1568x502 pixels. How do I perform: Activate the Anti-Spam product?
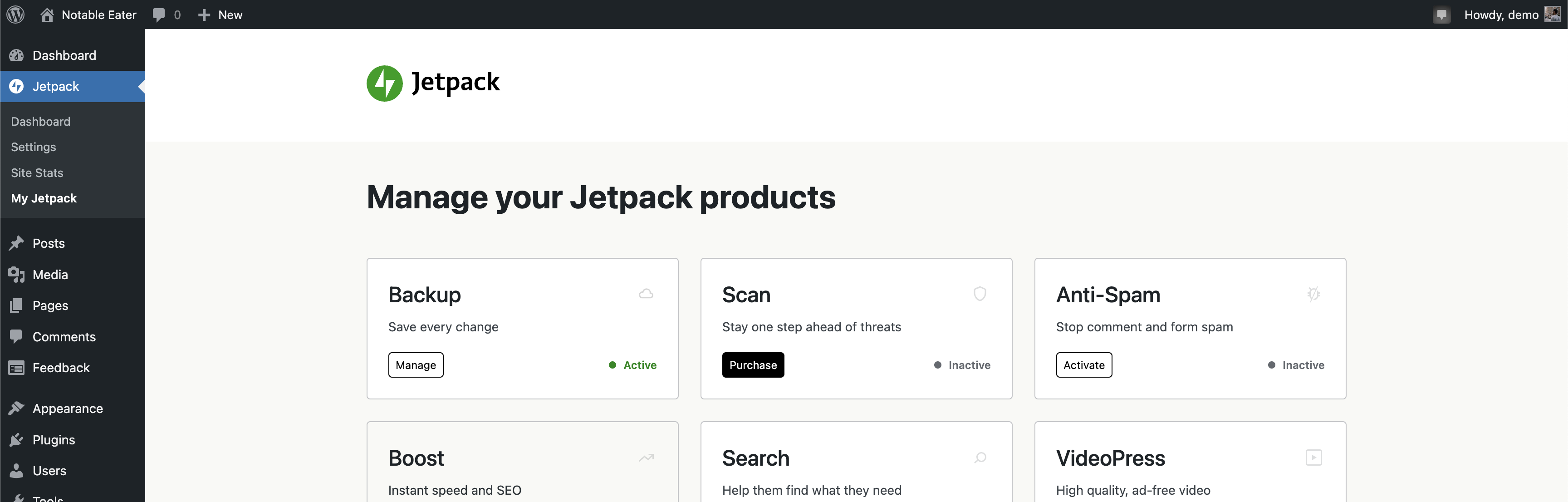click(x=1084, y=365)
